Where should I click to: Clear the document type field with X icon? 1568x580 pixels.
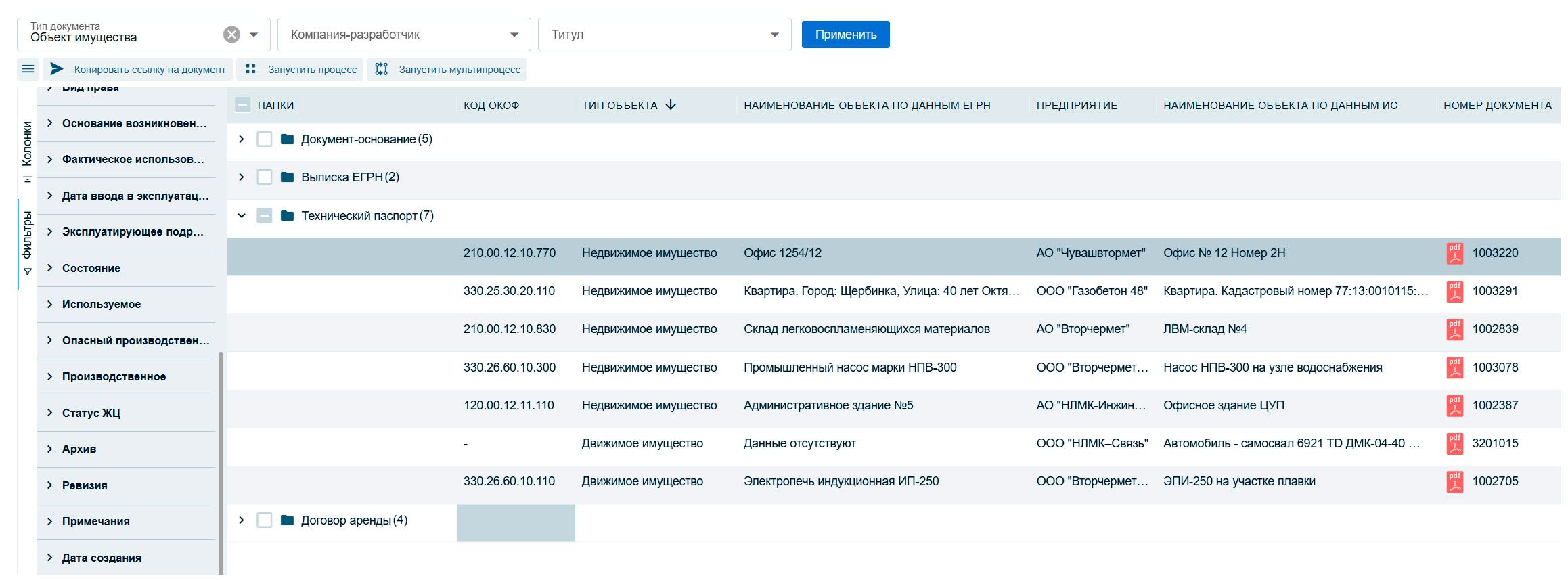[231, 35]
